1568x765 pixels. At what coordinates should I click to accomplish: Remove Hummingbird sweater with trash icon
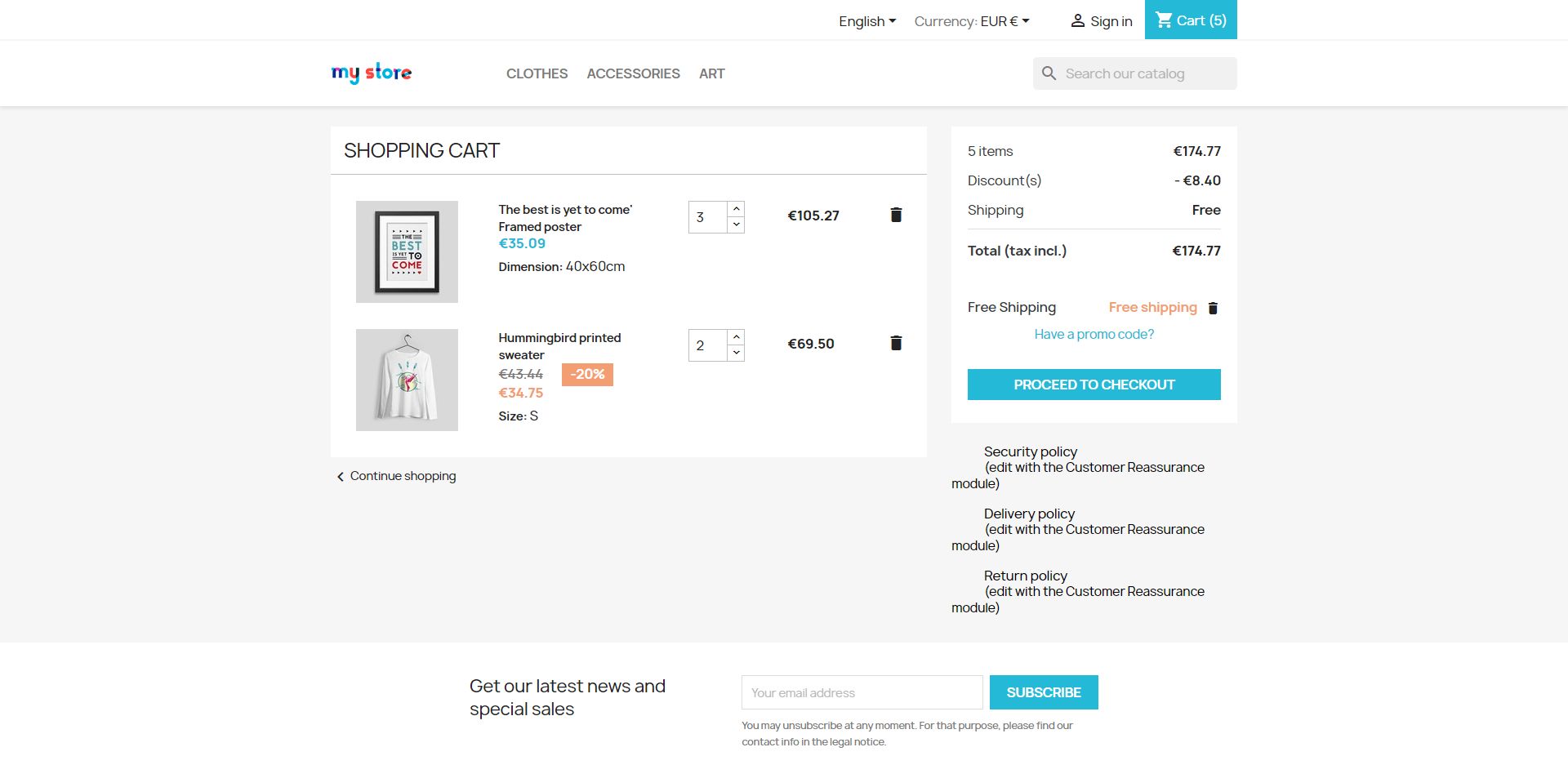896,343
